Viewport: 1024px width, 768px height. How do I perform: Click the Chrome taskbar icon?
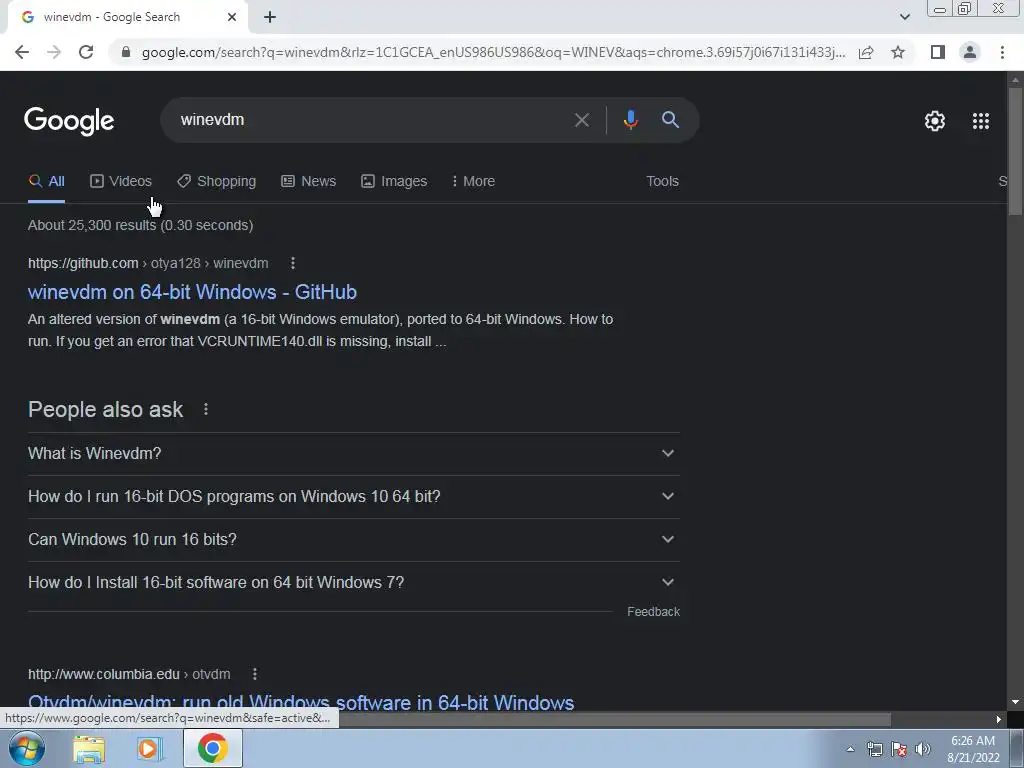(x=212, y=748)
